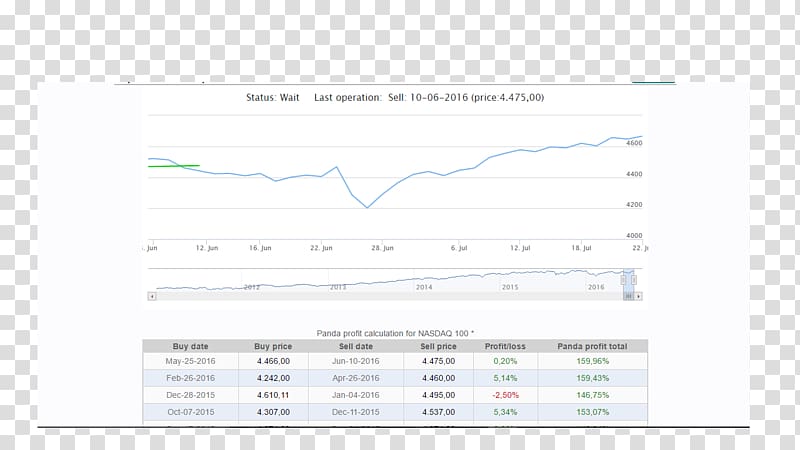Select the 2014 area in navigator timeline
Screen dimensions: 800x450
coord(424,285)
